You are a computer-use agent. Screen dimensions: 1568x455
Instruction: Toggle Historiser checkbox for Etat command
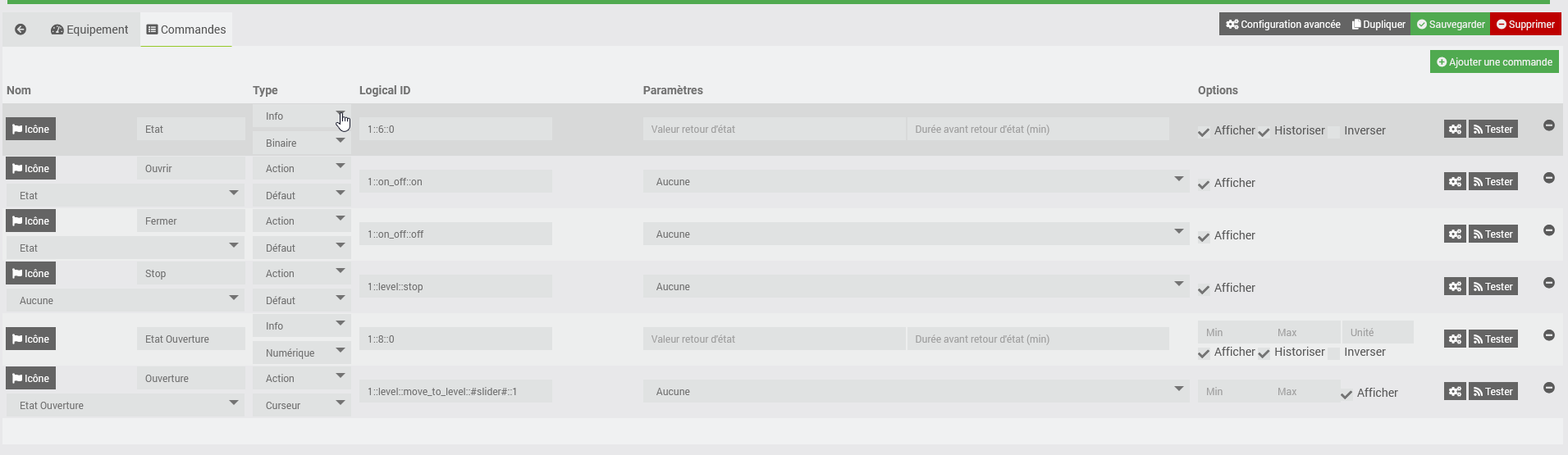click(1264, 132)
